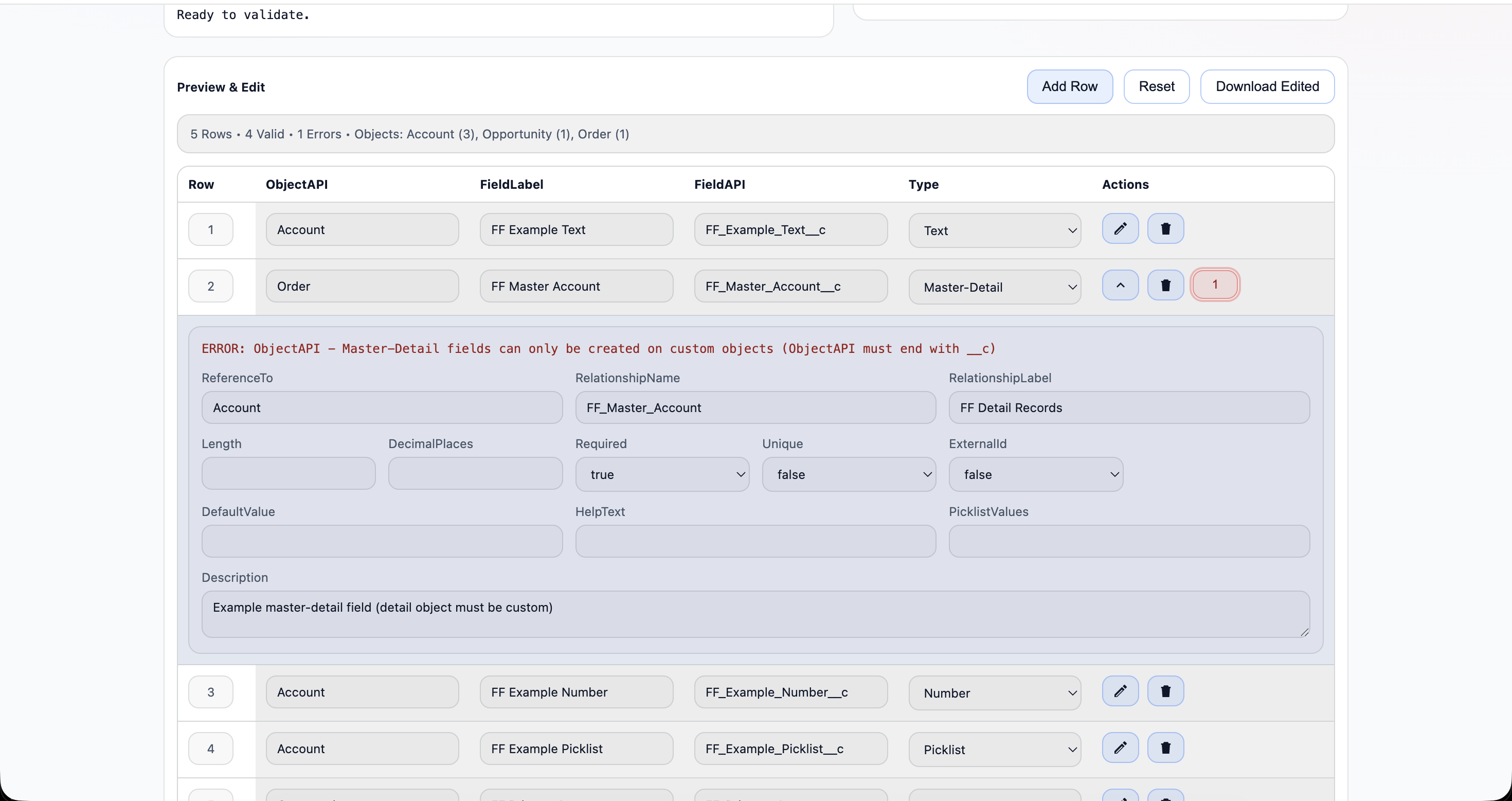The width and height of the screenshot is (1512, 801).
Task: Open the ExternalId dropdown
Action: (x=1035, y=474)
